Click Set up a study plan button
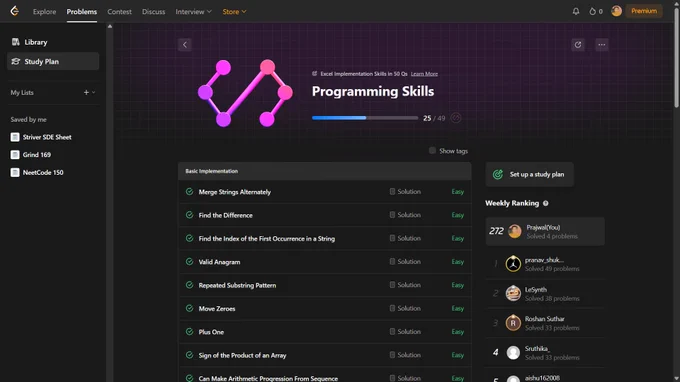The height and width of the screenshot is (382, 680). [530, 174]
